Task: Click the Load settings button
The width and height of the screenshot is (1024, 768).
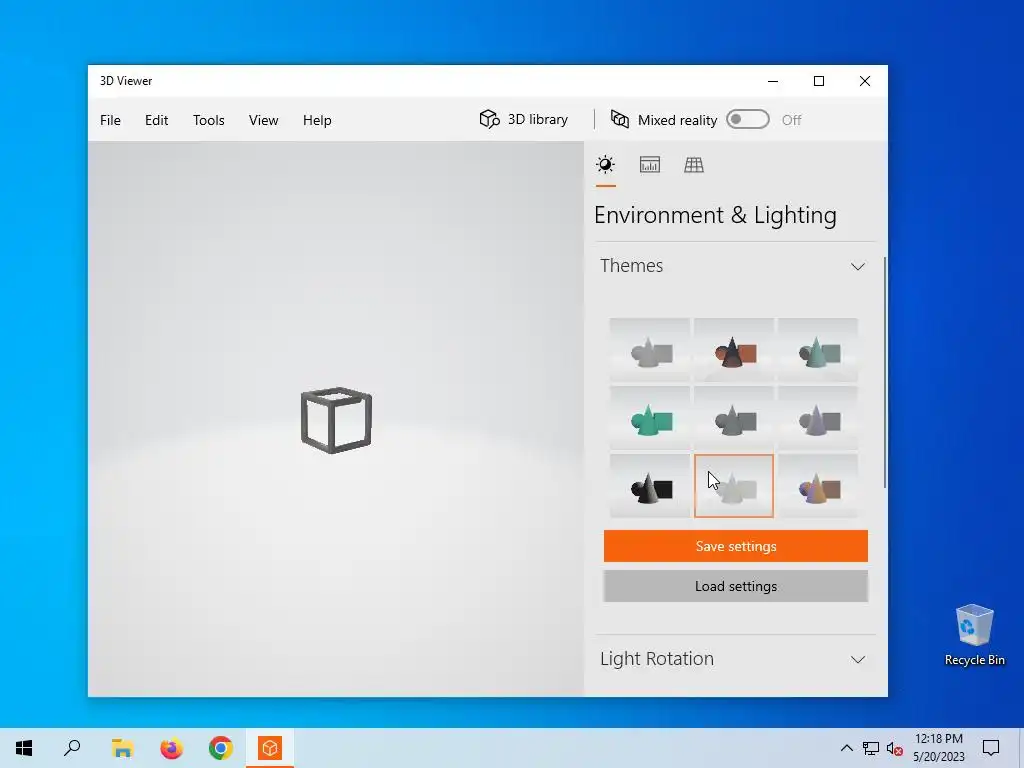Action: (x=735, y=586)
